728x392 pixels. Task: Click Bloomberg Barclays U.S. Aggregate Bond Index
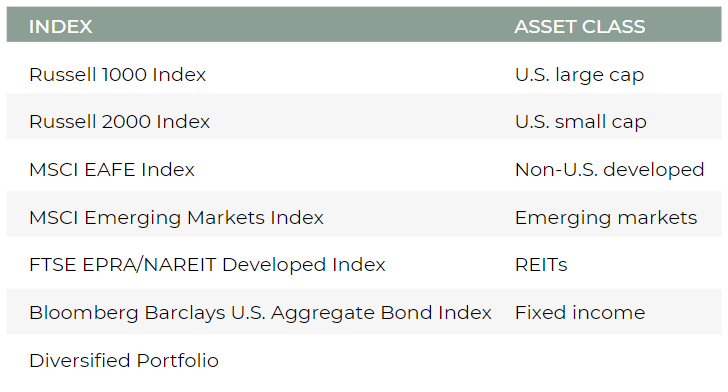coord(260,313)
